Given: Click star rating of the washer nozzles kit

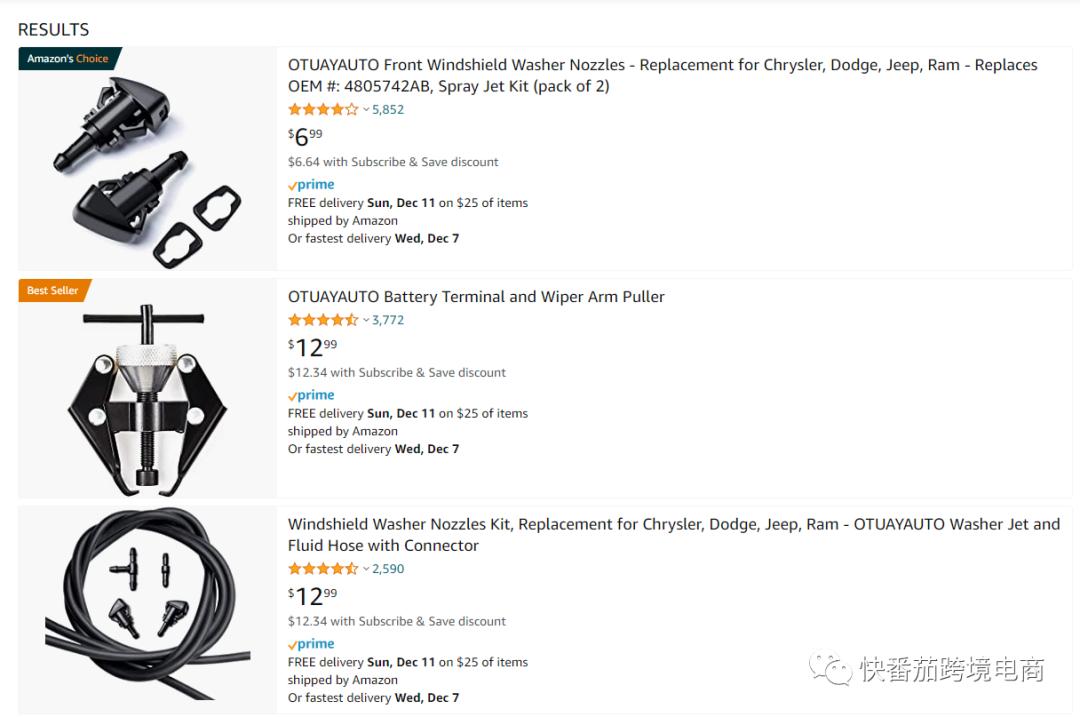Looking at the screenshot, I should tap(323, 569).
